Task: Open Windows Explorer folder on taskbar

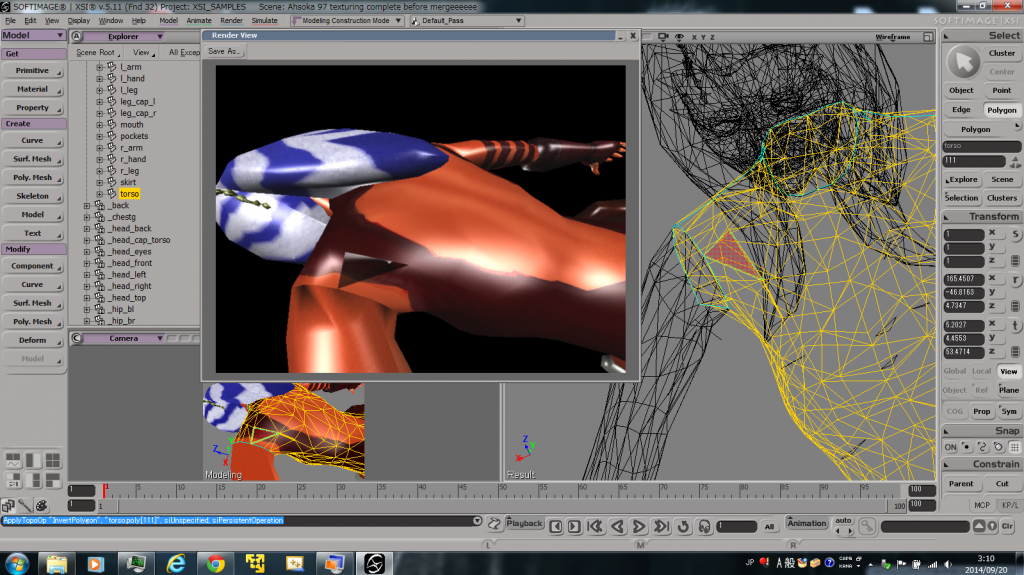Action: click(x=57, y=563)
